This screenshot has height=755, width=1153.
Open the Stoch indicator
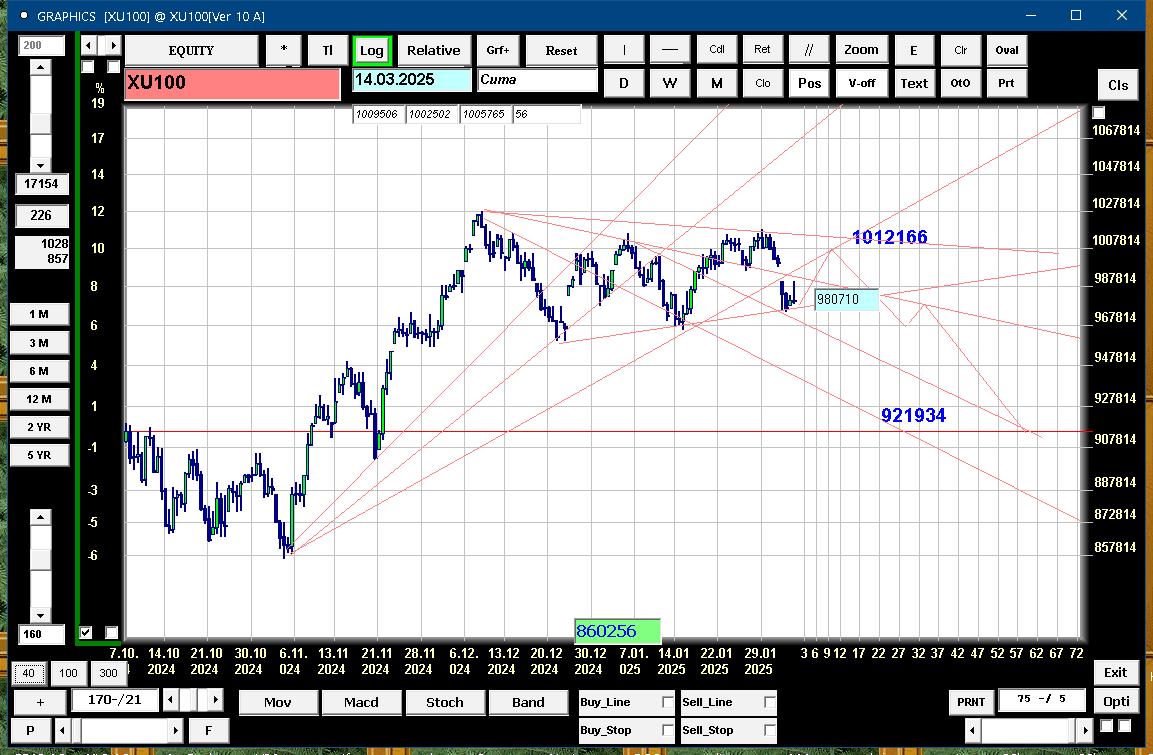tap(445, 702)
